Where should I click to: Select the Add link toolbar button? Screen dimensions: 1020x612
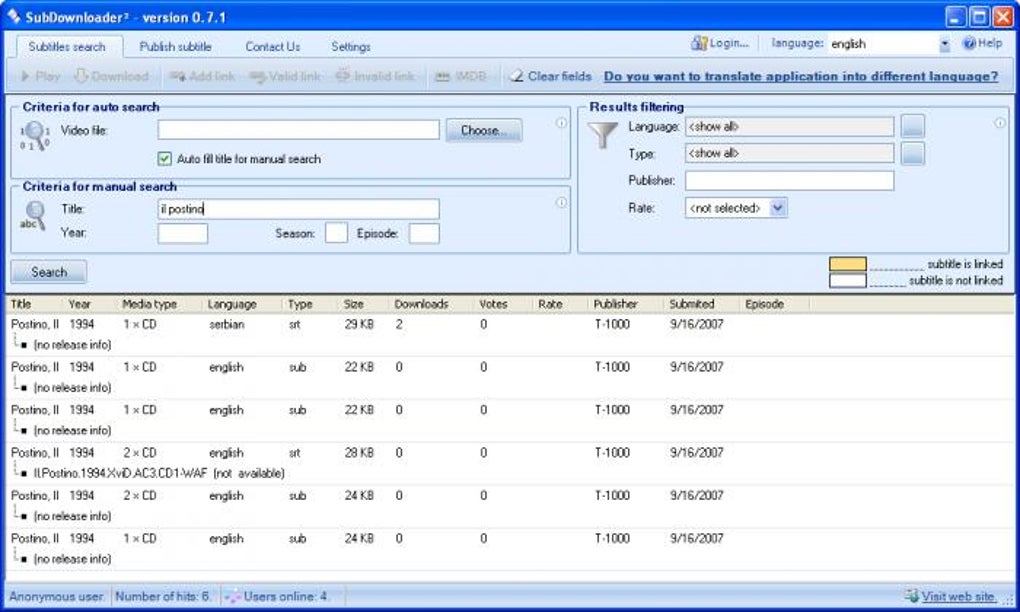(x=202, y=76)
